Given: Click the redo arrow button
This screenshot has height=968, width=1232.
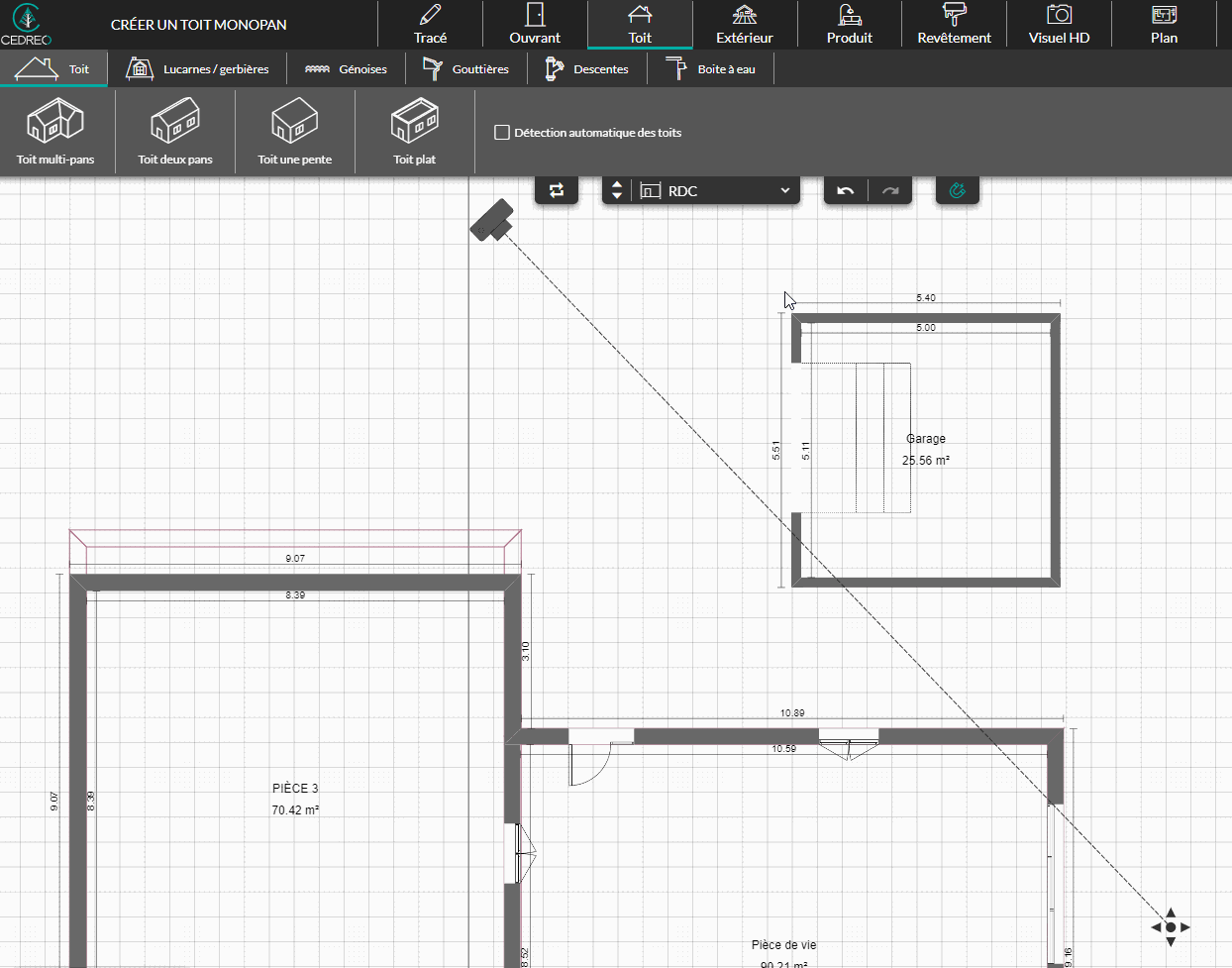Looking at the screenshot, I should 890,191.
